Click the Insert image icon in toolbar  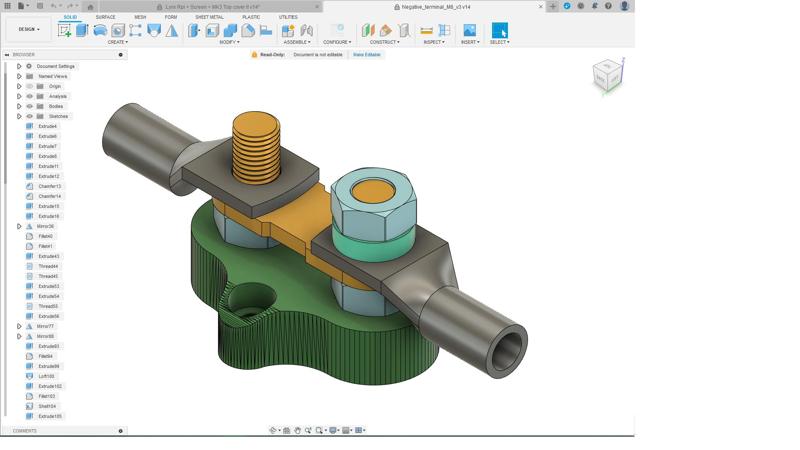tap(469, 30)
